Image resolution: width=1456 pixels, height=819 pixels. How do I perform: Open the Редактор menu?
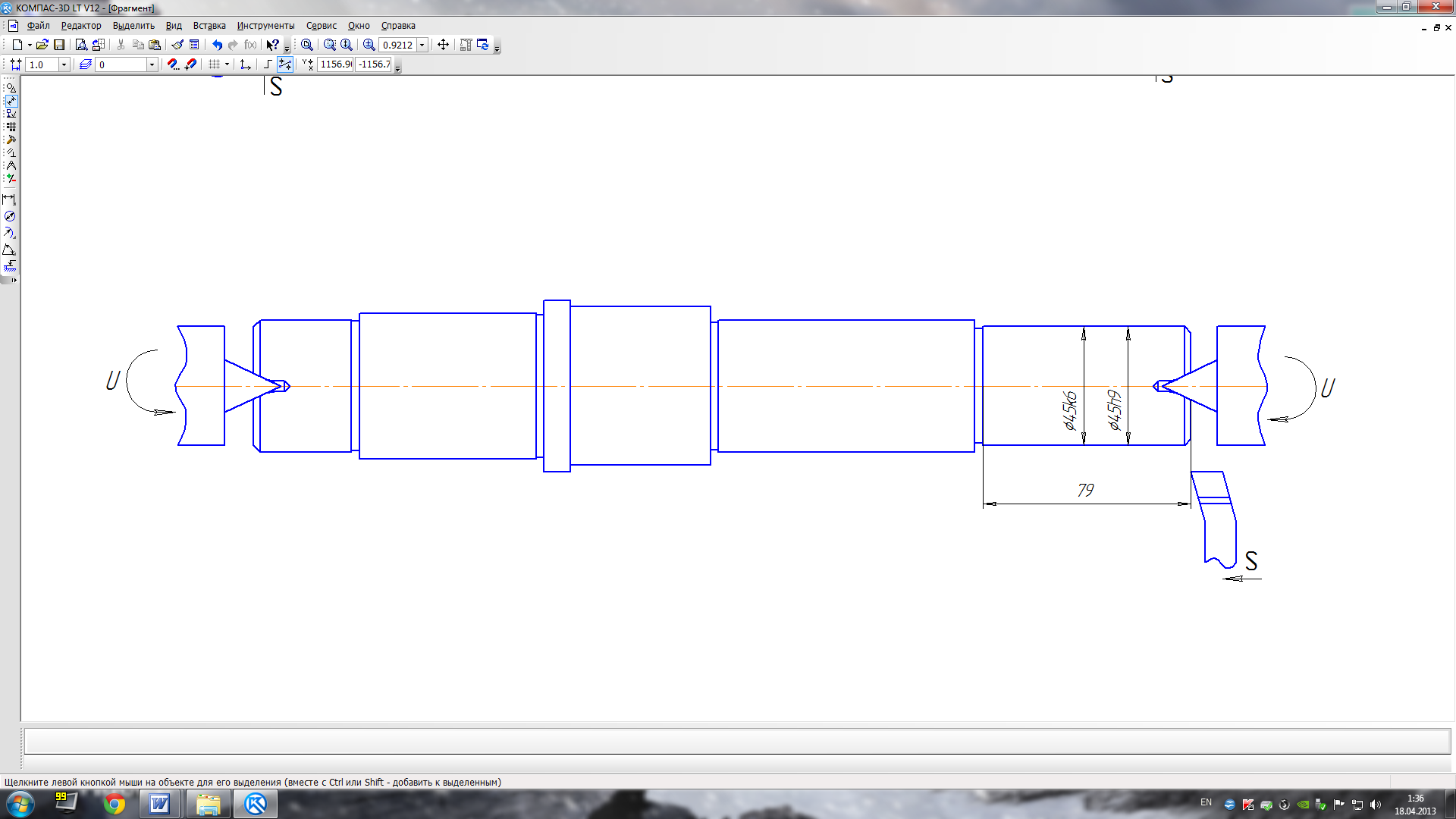(x=81, y=26)
